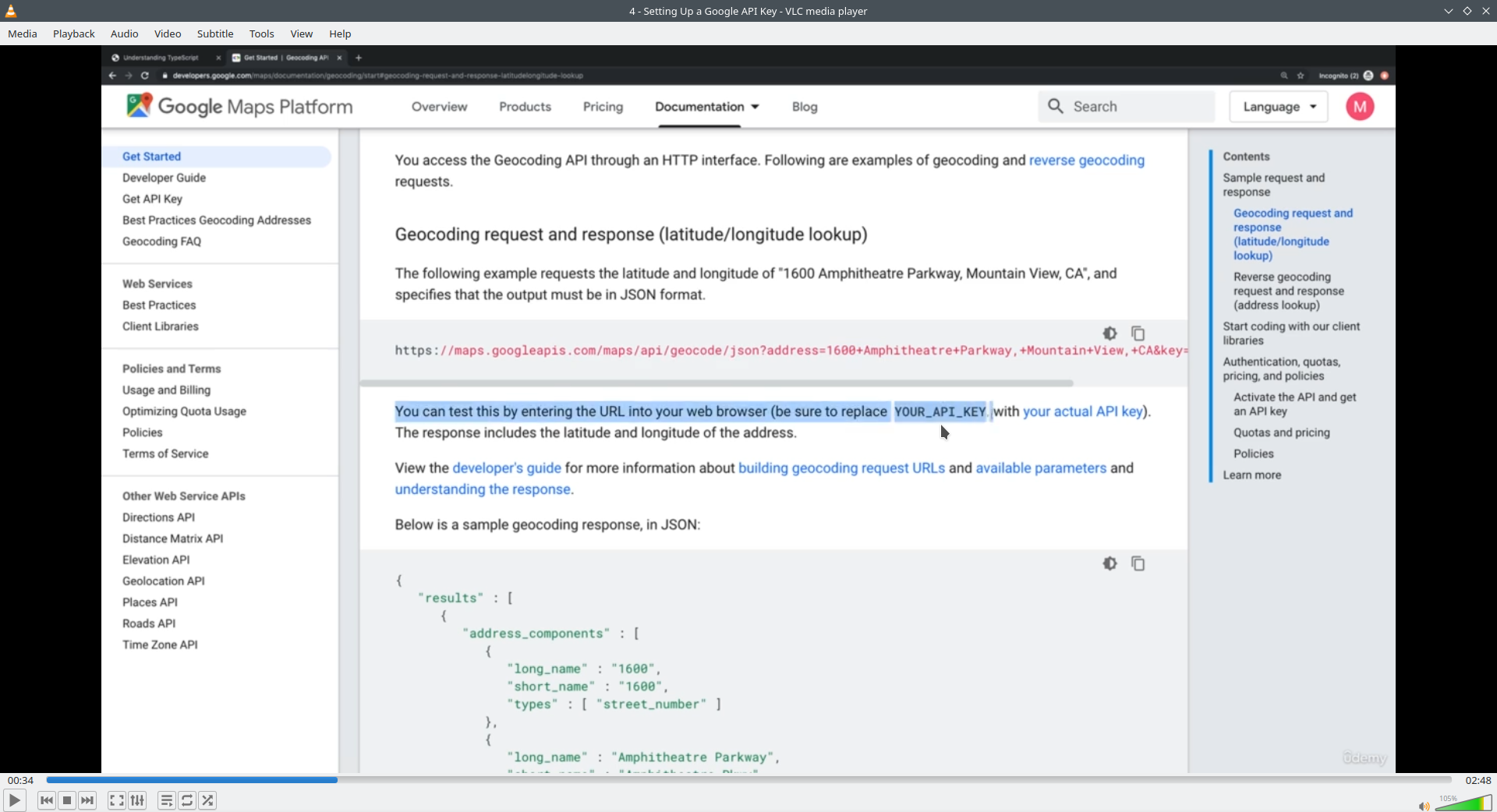Toggle loop playback mode
The image size is (1497, 812).
click(x=187, y=800)
